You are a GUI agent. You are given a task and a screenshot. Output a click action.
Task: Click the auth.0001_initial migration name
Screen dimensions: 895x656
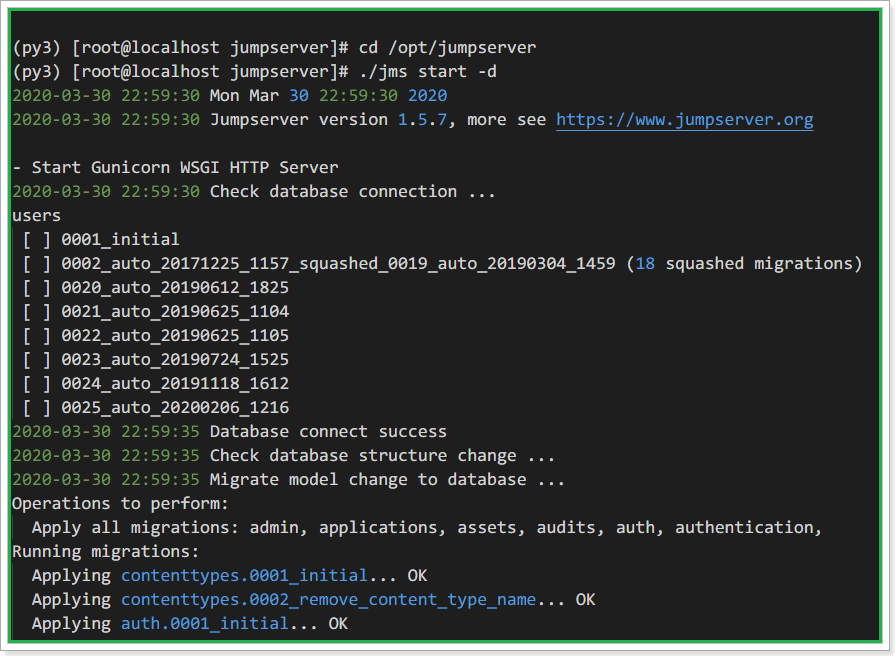click(x=205, y=623)
